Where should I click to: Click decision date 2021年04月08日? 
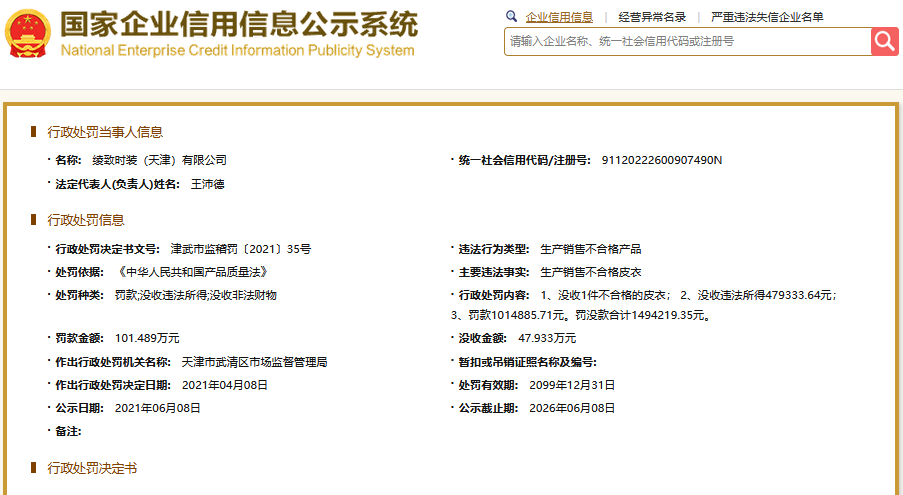[225, 385]
